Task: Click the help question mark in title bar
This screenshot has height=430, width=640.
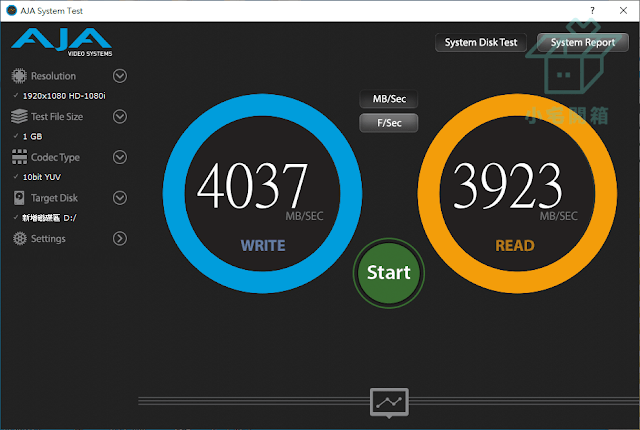Action: click(x=592, y=11)
